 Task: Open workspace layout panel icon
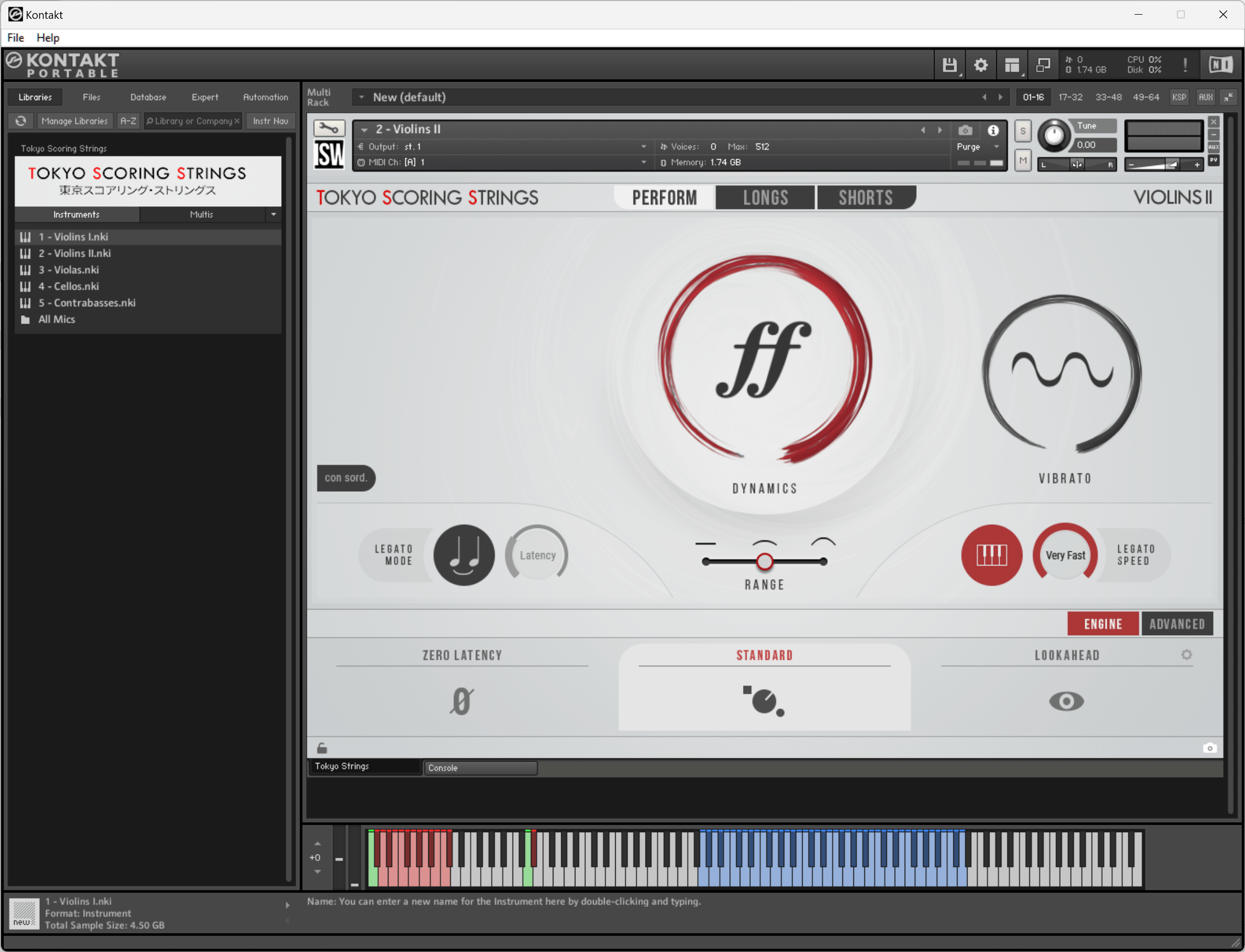pos(1011,65)
